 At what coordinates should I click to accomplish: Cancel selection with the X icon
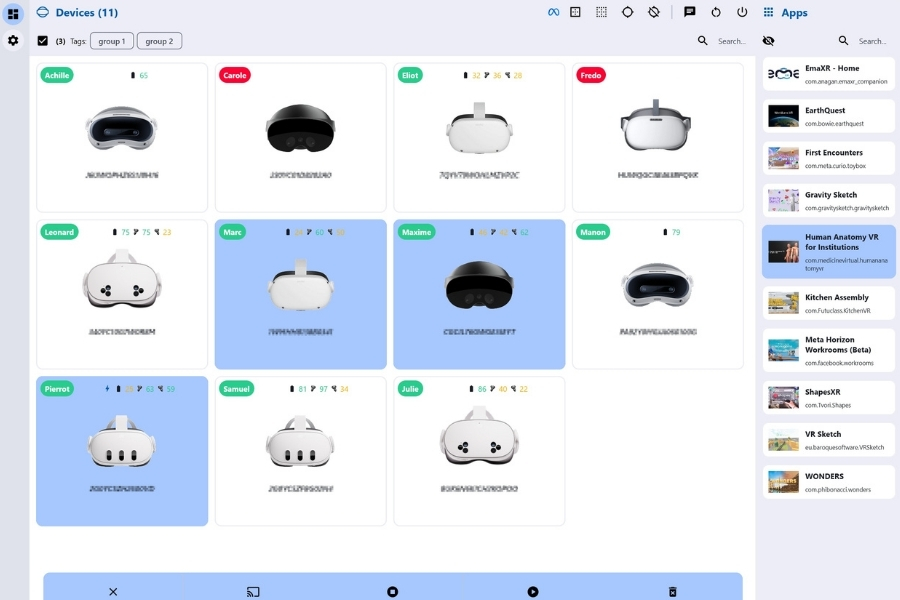pos(113,591)
